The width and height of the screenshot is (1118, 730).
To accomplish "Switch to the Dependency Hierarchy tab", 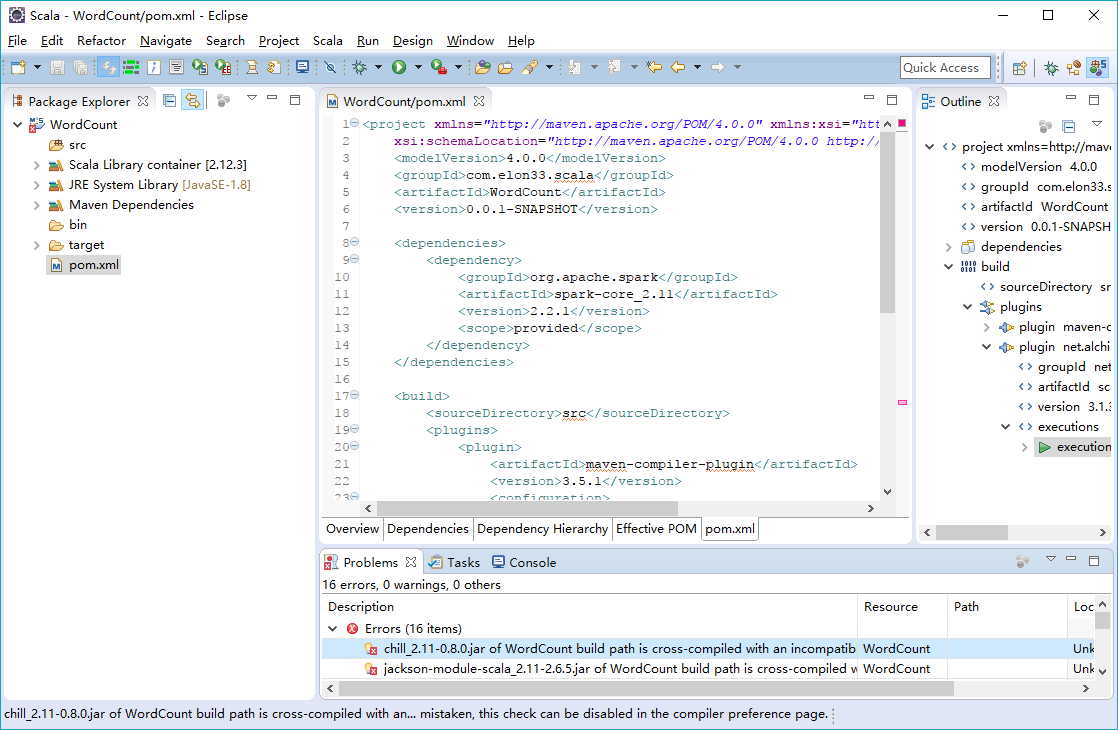I will pyautogui.click(x=542, y=528).
